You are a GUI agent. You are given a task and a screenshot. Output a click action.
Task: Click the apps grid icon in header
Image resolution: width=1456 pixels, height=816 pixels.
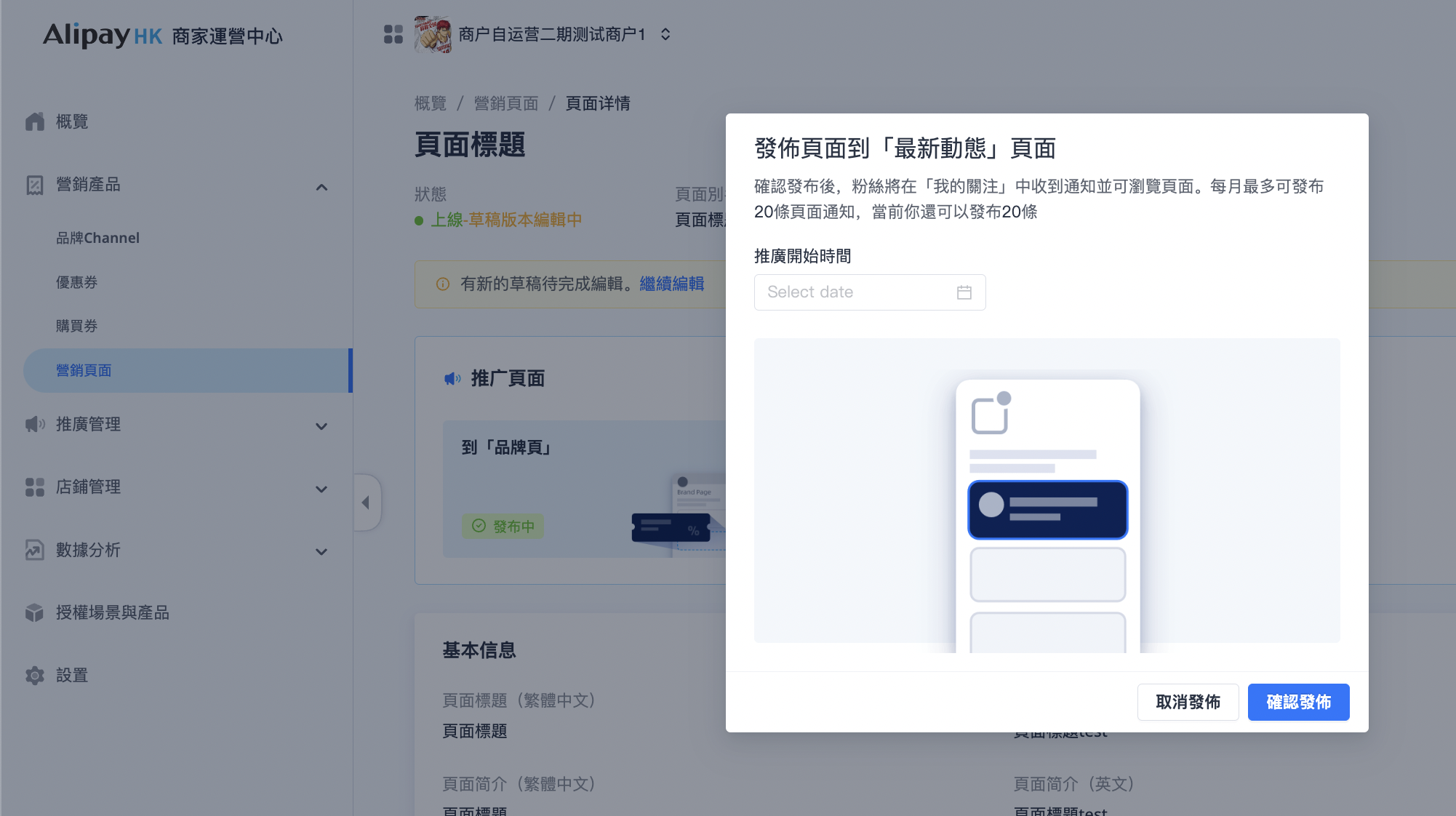point(393,34)
